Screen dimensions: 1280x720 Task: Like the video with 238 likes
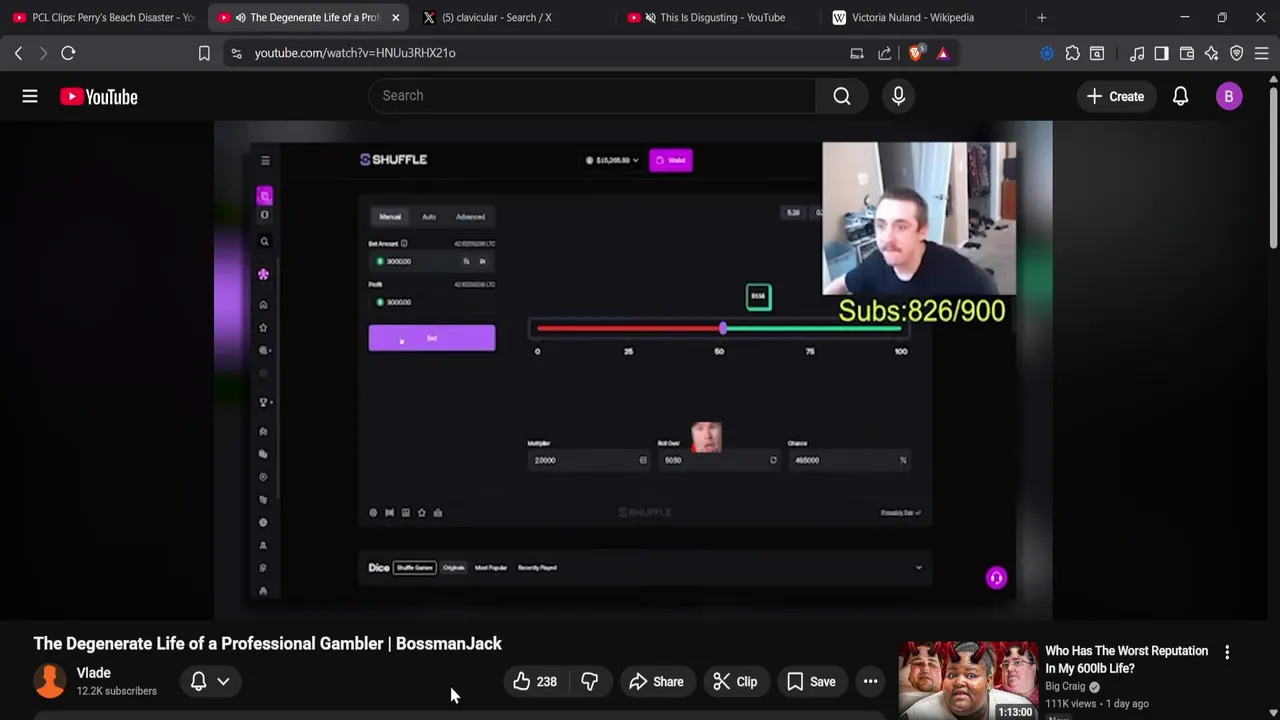(535, 682)
